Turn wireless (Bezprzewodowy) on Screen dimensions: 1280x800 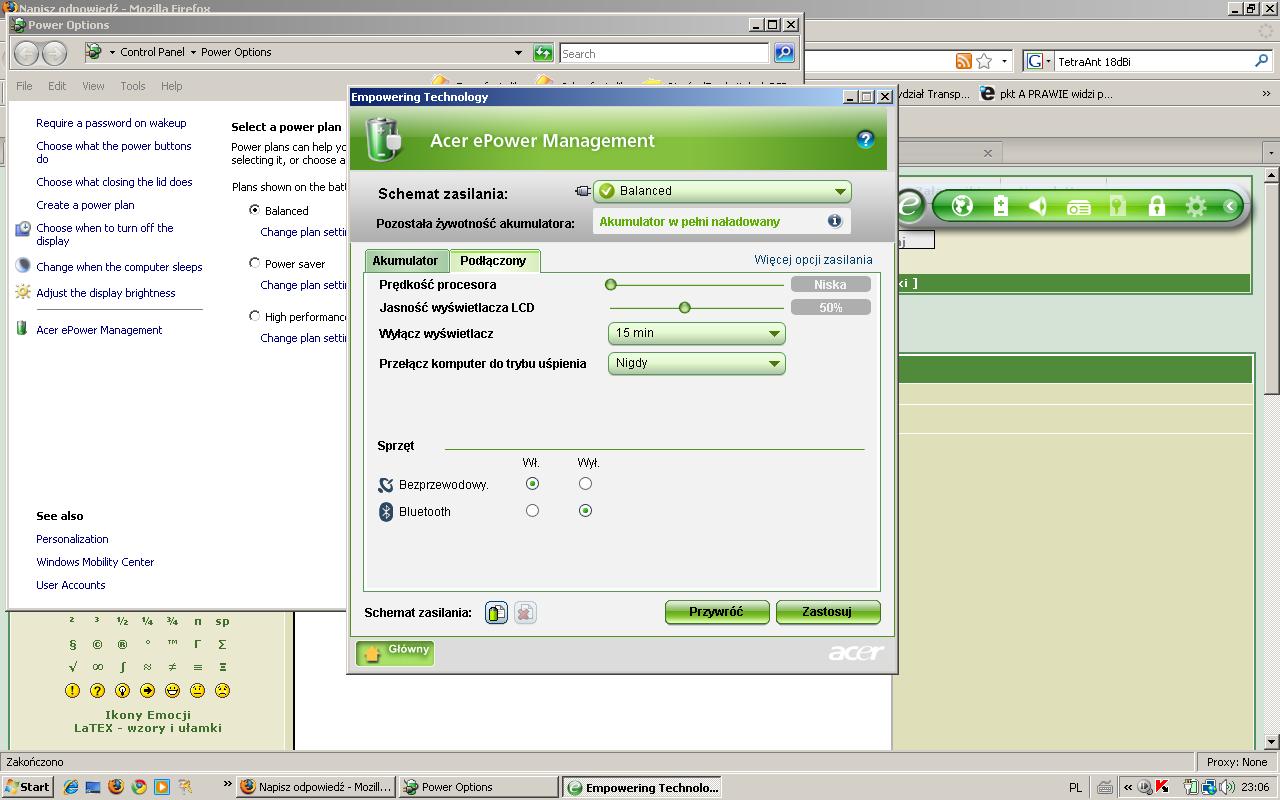pos(532,484)
